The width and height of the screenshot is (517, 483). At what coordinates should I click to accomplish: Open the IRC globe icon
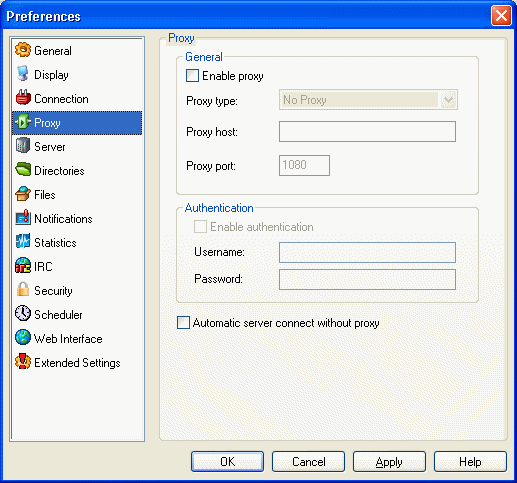click(23, 266)
